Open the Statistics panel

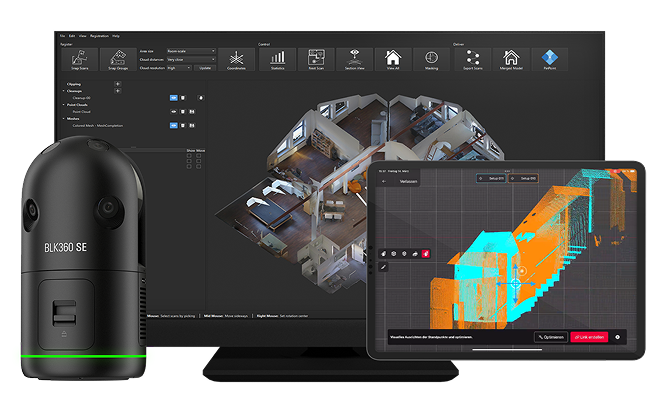pos(279,59)
